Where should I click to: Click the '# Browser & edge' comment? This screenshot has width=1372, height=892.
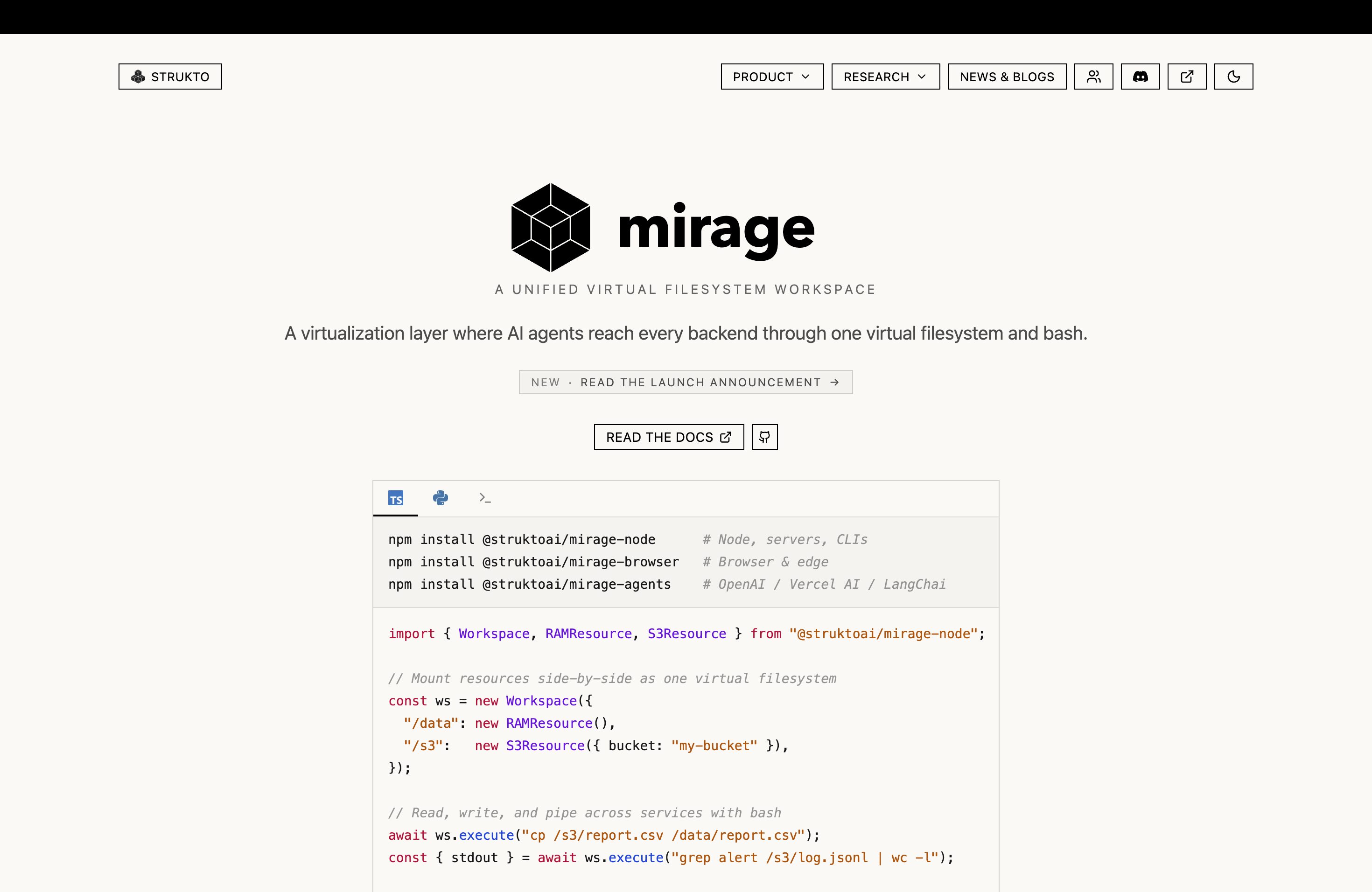click(765, 562)
